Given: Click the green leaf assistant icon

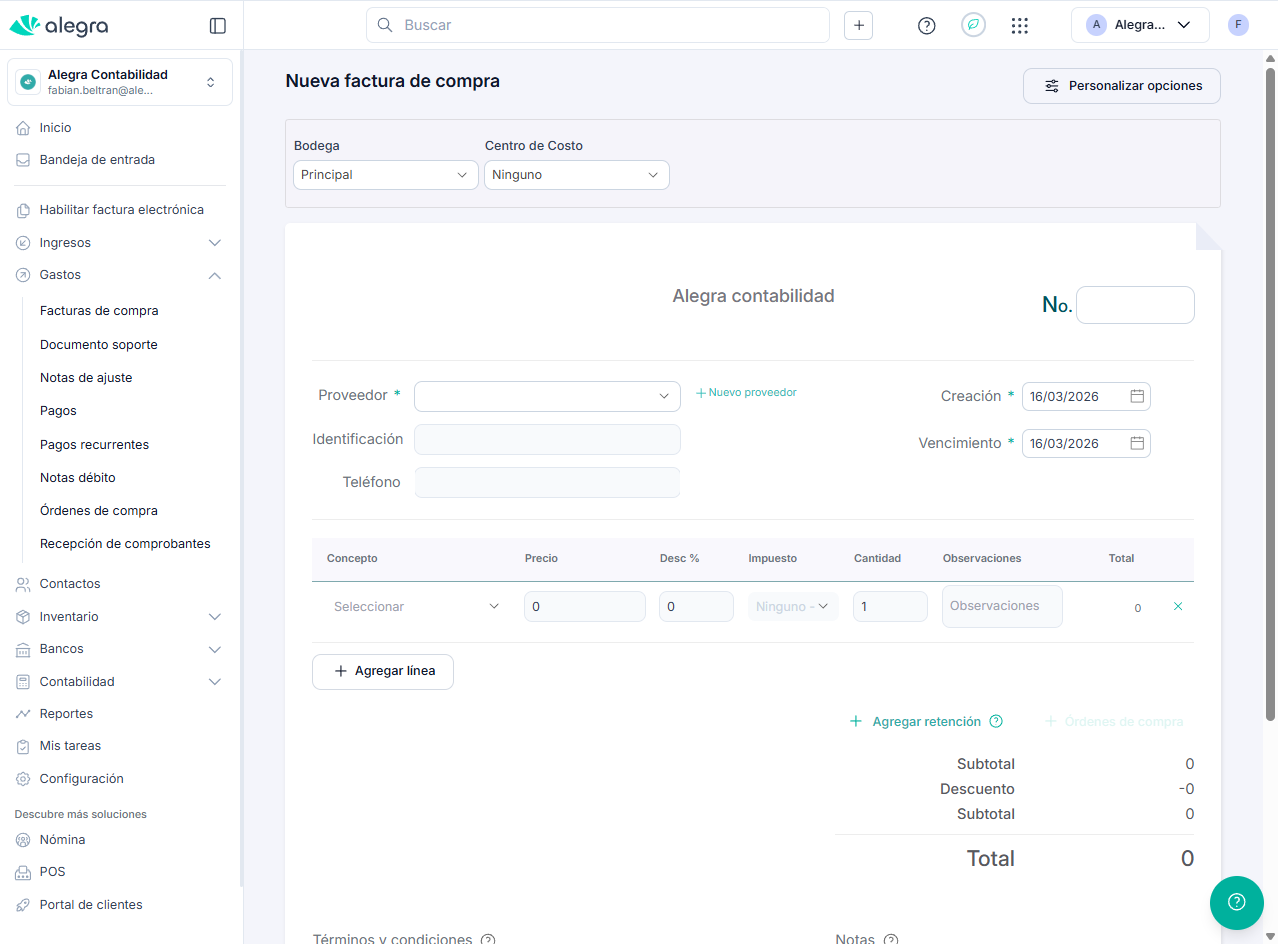Looking at the screenshot, I should click(x=973, y=26).
